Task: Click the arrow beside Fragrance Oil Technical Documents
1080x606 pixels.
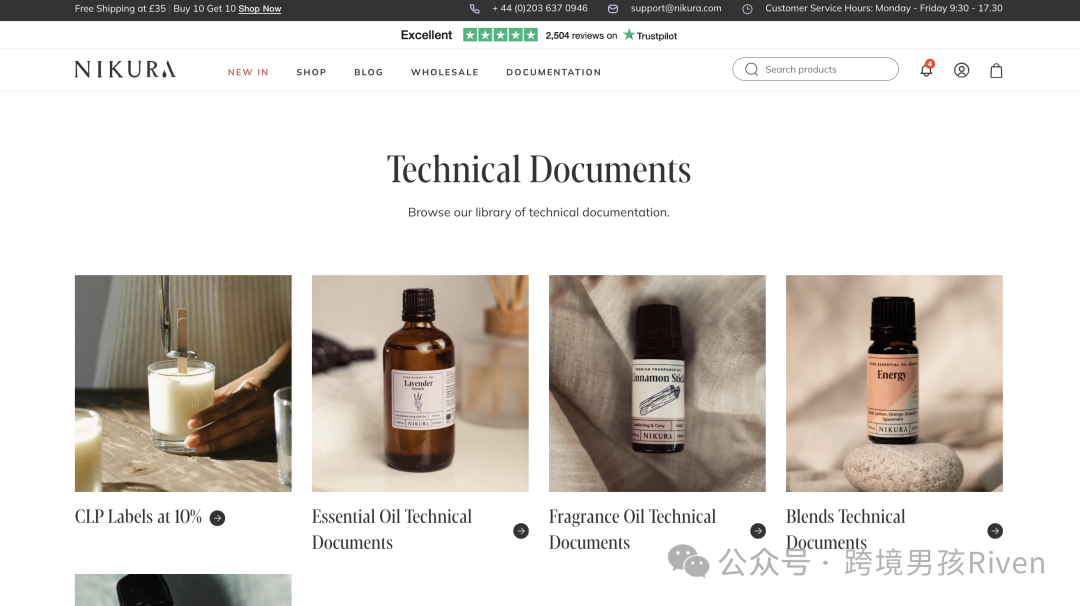Action: [x=758, y=531]
